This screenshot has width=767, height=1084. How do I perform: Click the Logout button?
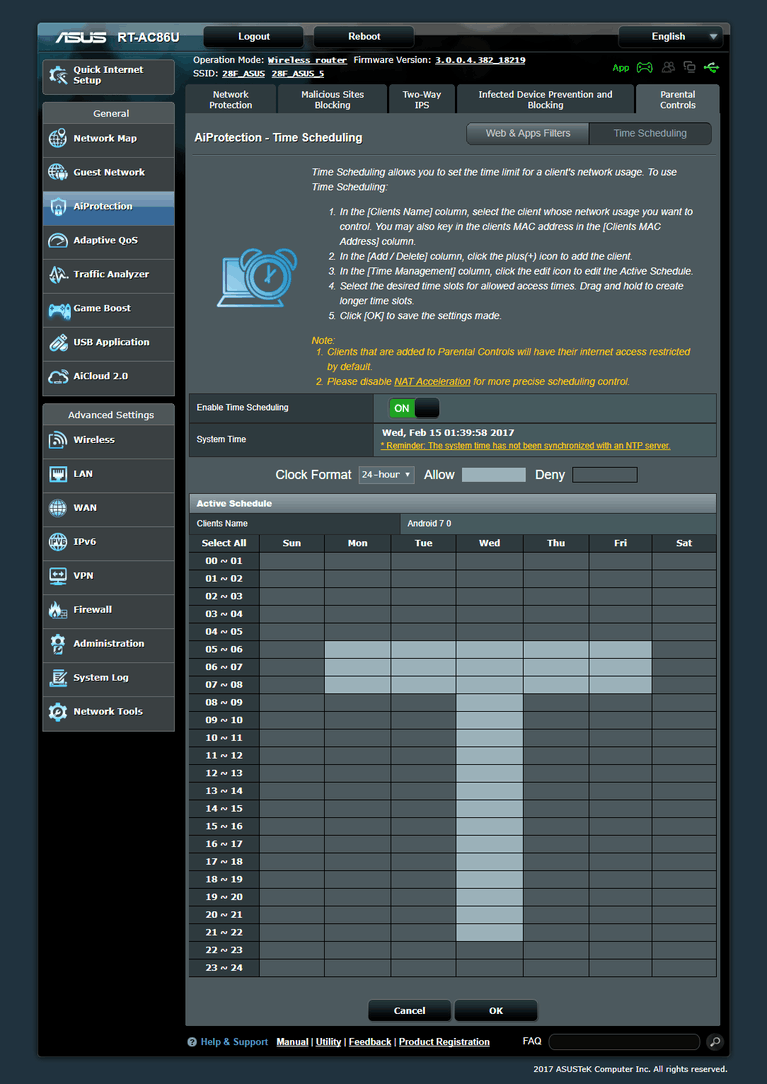[x=254, y=37]
